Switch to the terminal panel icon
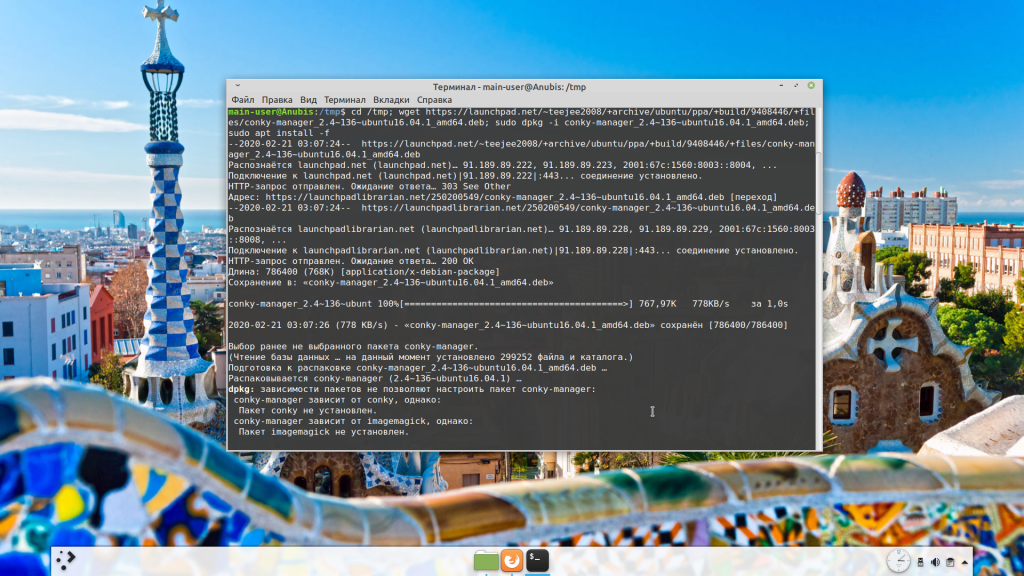1024x576 pixels. tap(537, 560)
